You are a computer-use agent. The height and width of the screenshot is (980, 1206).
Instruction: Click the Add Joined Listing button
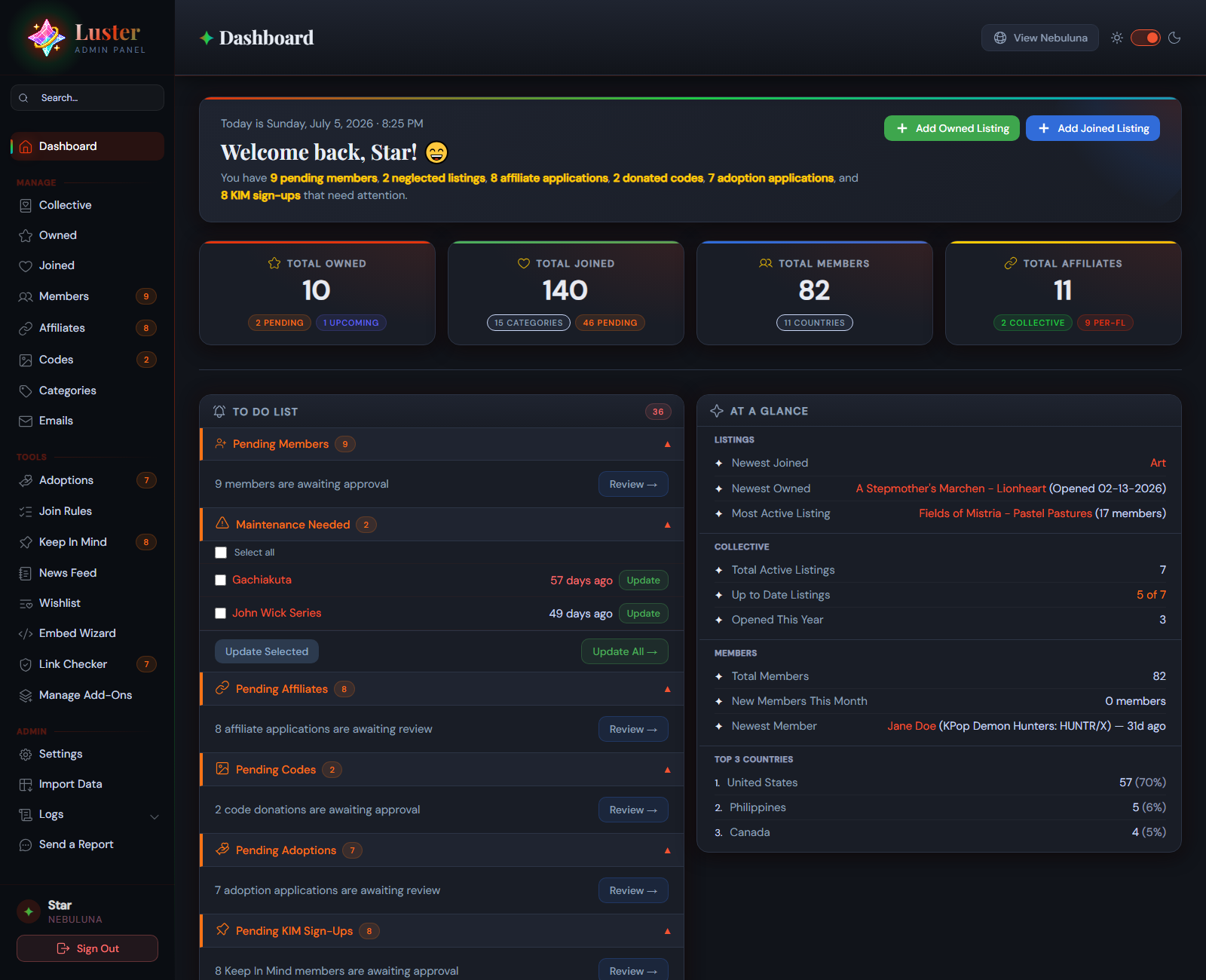[1093, 128]
